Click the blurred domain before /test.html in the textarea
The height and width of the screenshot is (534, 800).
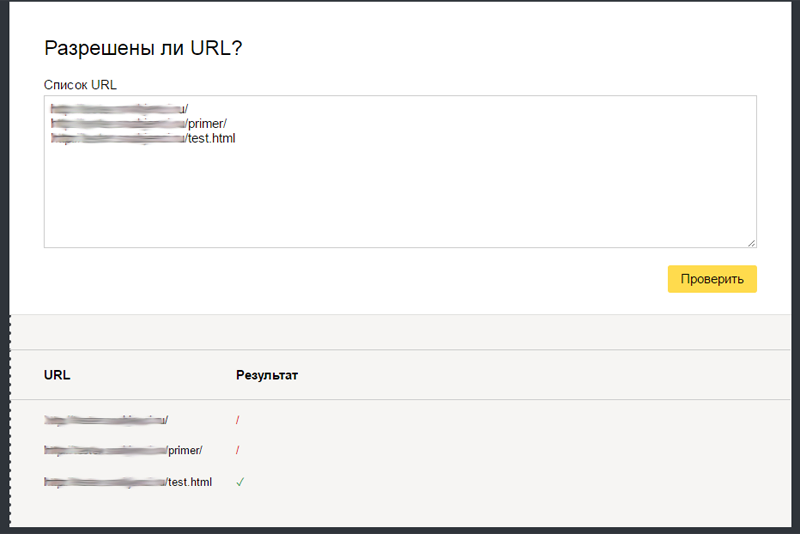coord(118,138)
